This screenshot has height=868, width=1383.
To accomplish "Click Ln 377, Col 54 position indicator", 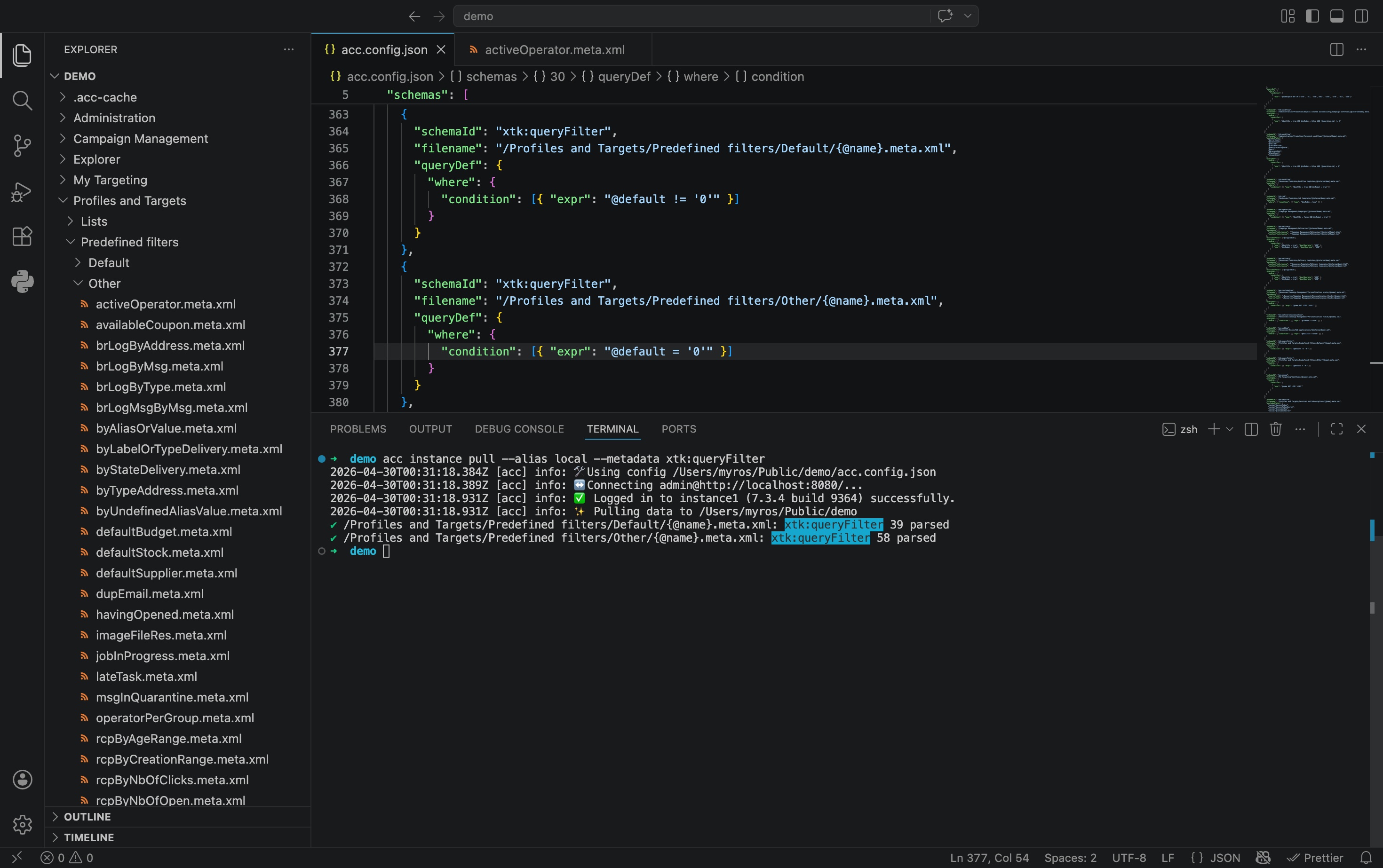I will point(989,858).
